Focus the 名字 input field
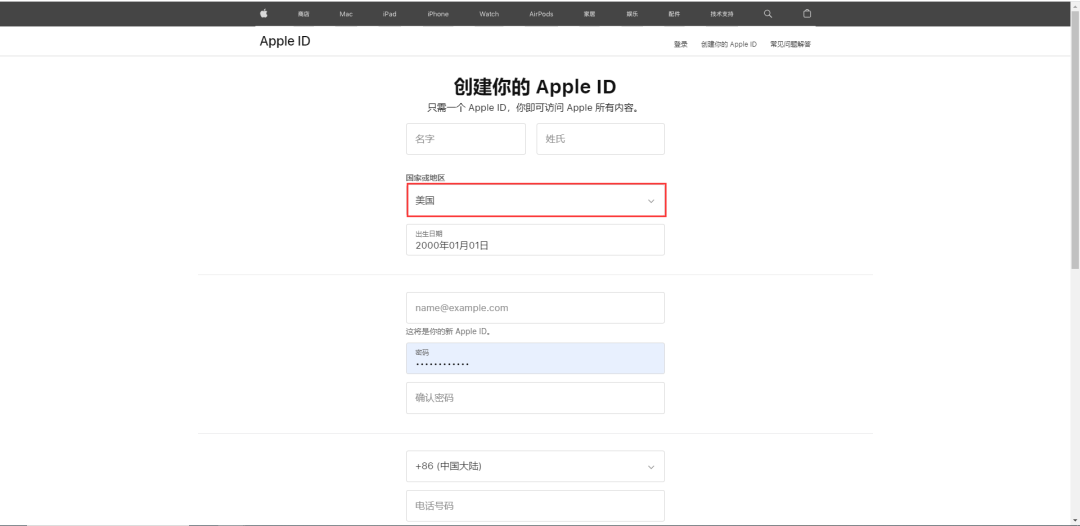This screenshot has height=526, width=1080. click(x=466, y=139)
